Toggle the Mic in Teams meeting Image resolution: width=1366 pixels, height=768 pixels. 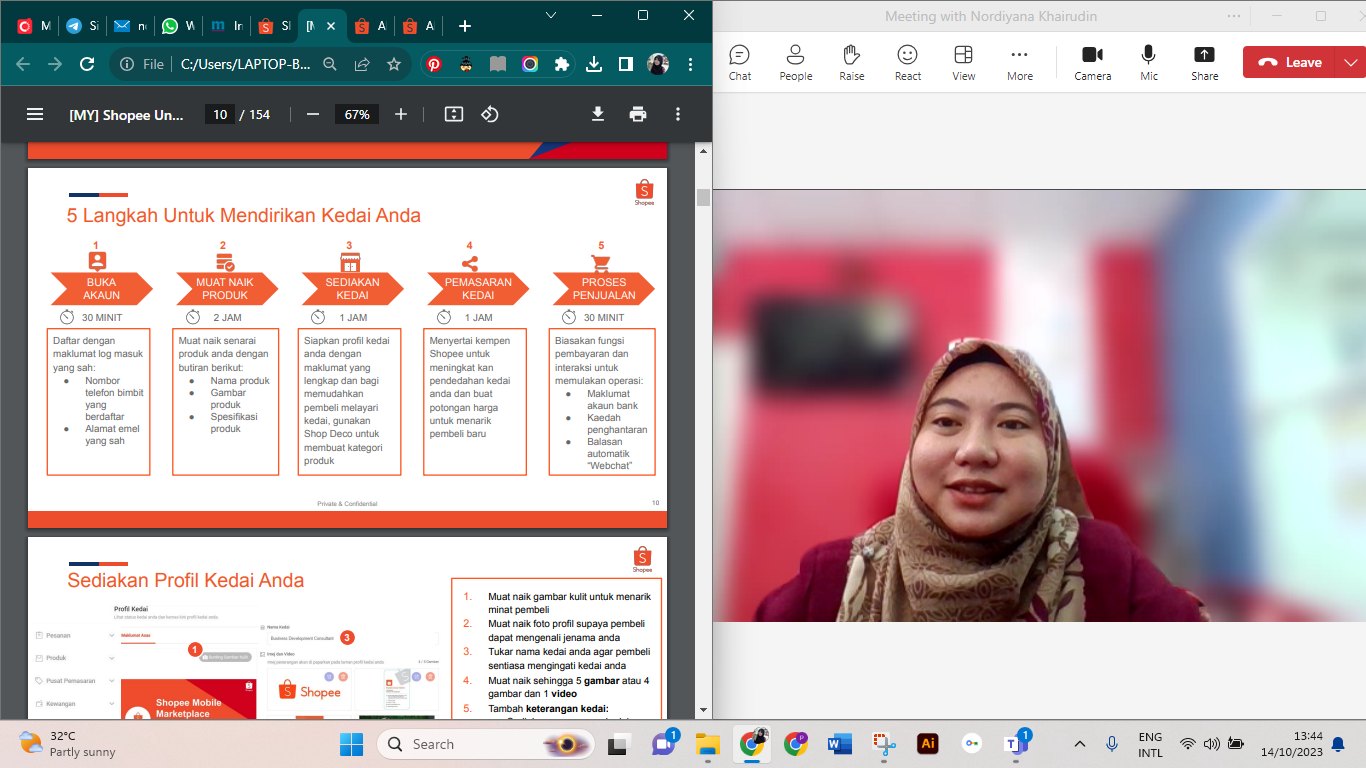point(1149,62)
